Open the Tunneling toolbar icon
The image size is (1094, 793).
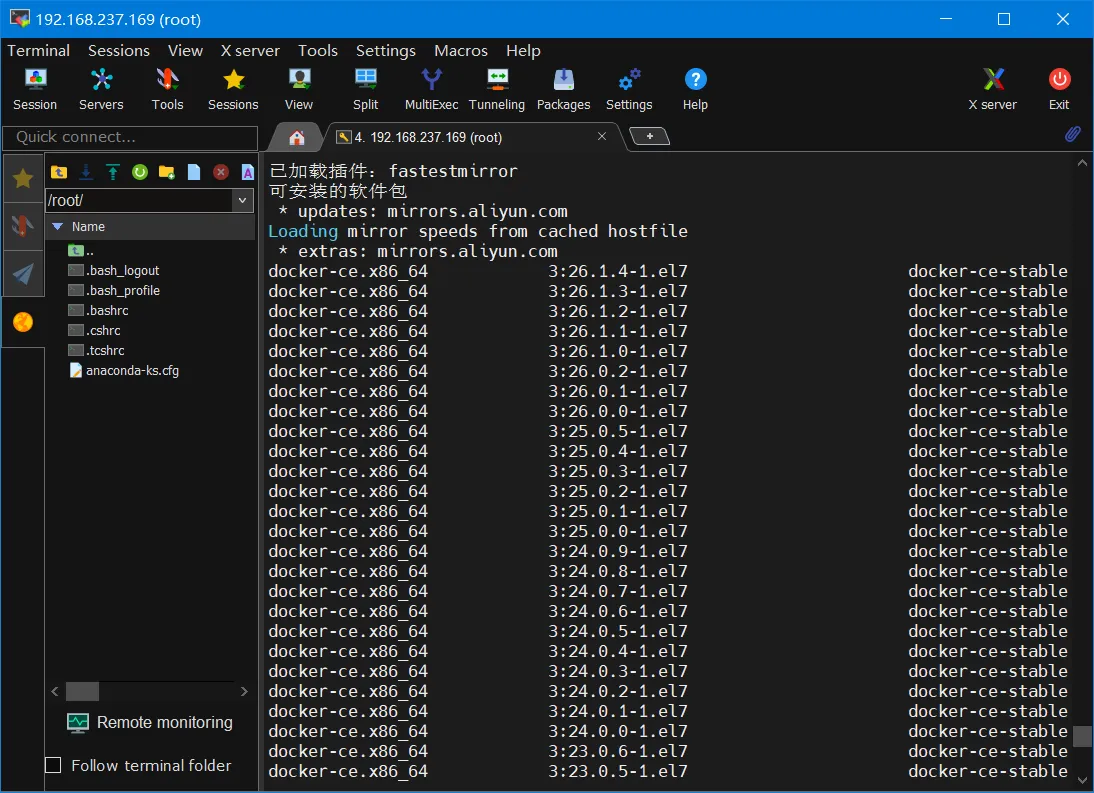(x=497, y=89)
